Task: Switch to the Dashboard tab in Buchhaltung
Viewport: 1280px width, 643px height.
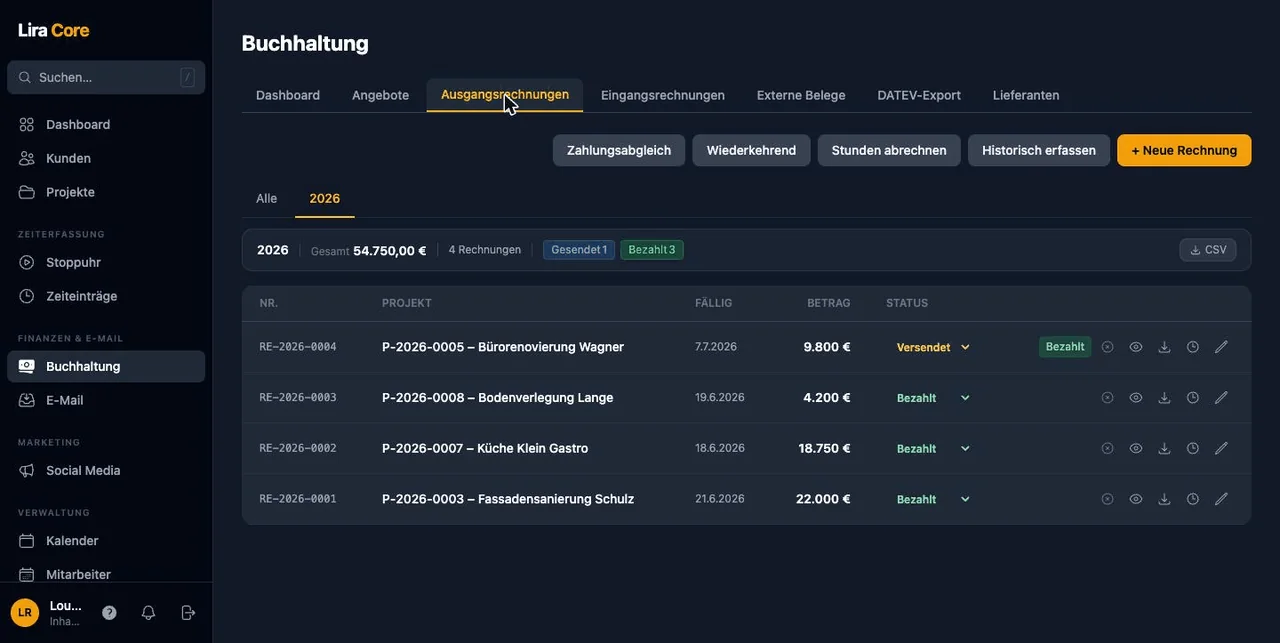Action: (x=288, y=95)
